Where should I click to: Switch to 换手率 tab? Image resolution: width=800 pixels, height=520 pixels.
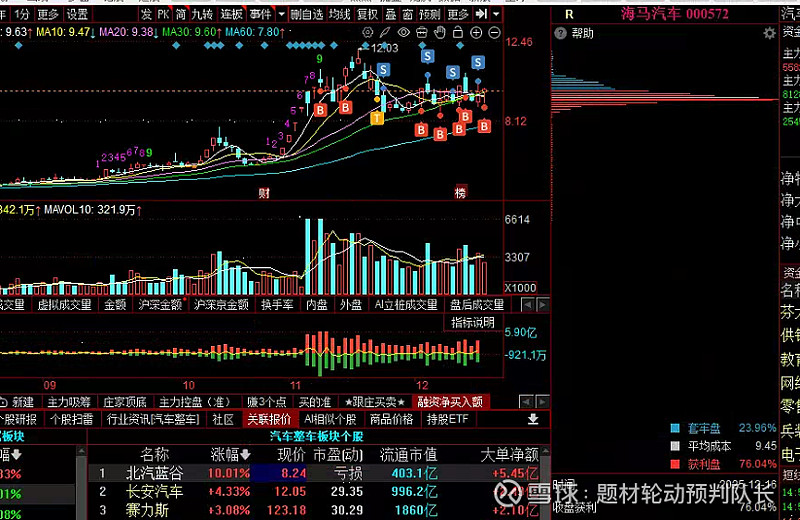point(277,305)
